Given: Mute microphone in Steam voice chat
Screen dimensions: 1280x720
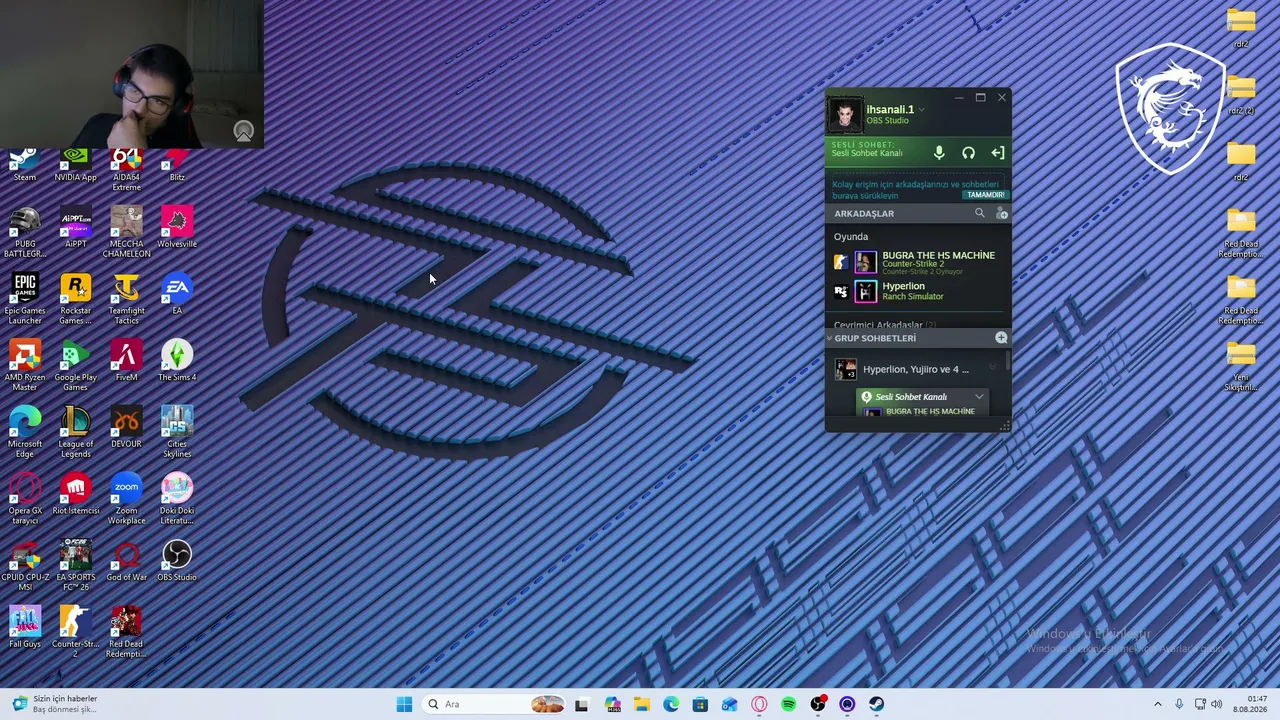Looking at the screenshot, I should 938,152.
